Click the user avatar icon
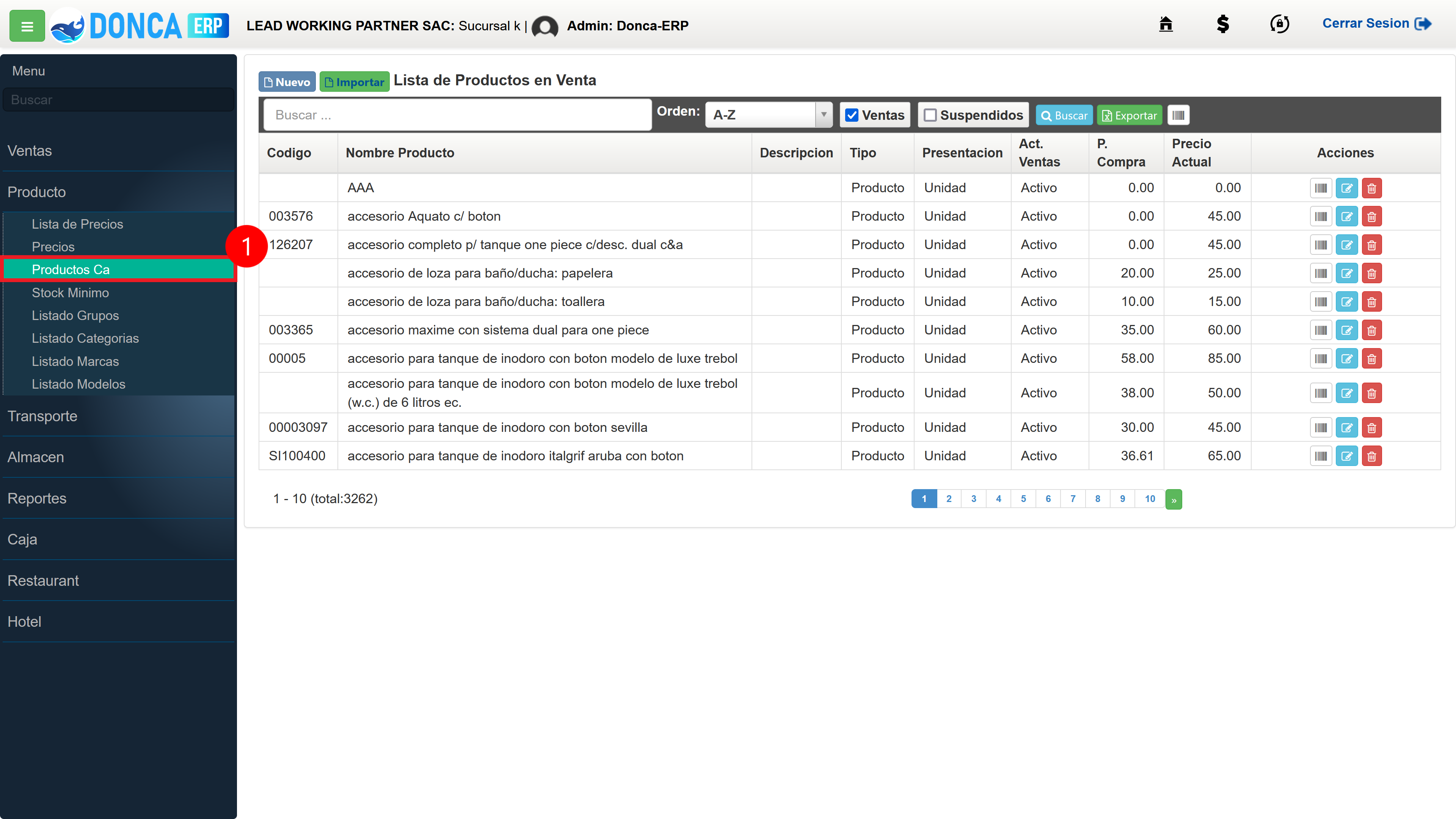 click(545, 26)
